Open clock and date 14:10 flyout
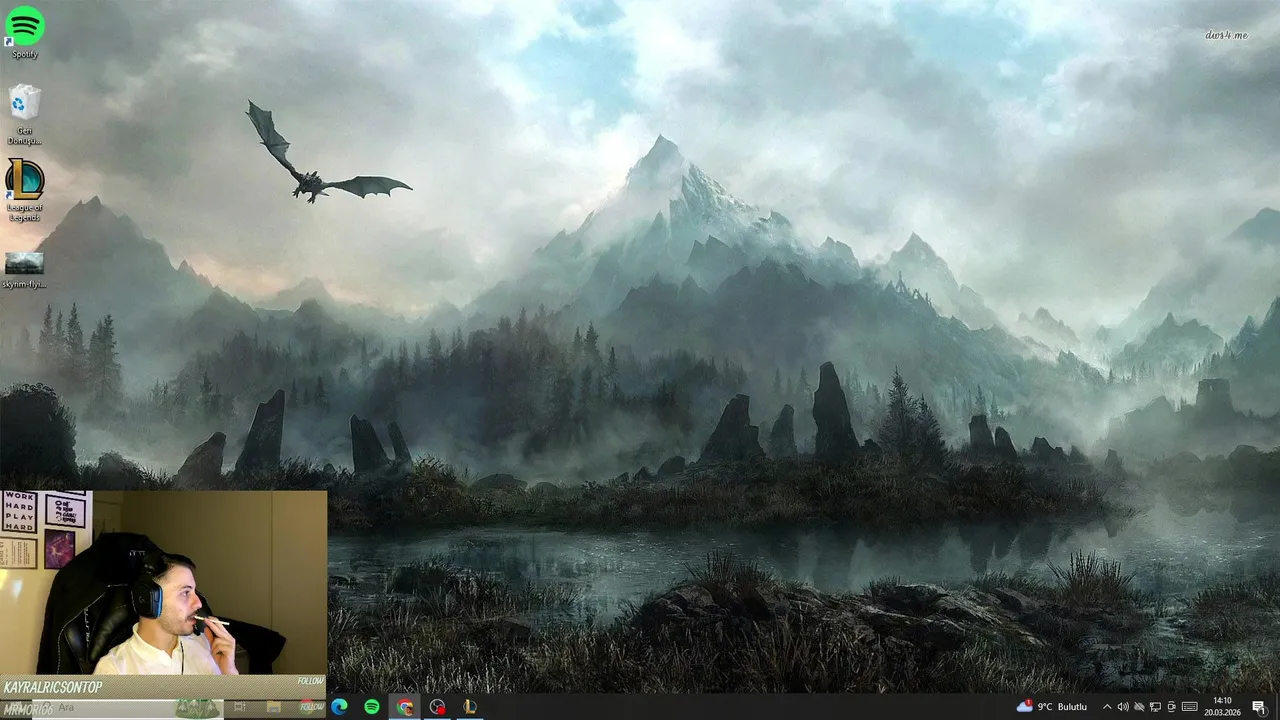The width and height of the screenshot is (1280, 720). [x=1222, y=707]
